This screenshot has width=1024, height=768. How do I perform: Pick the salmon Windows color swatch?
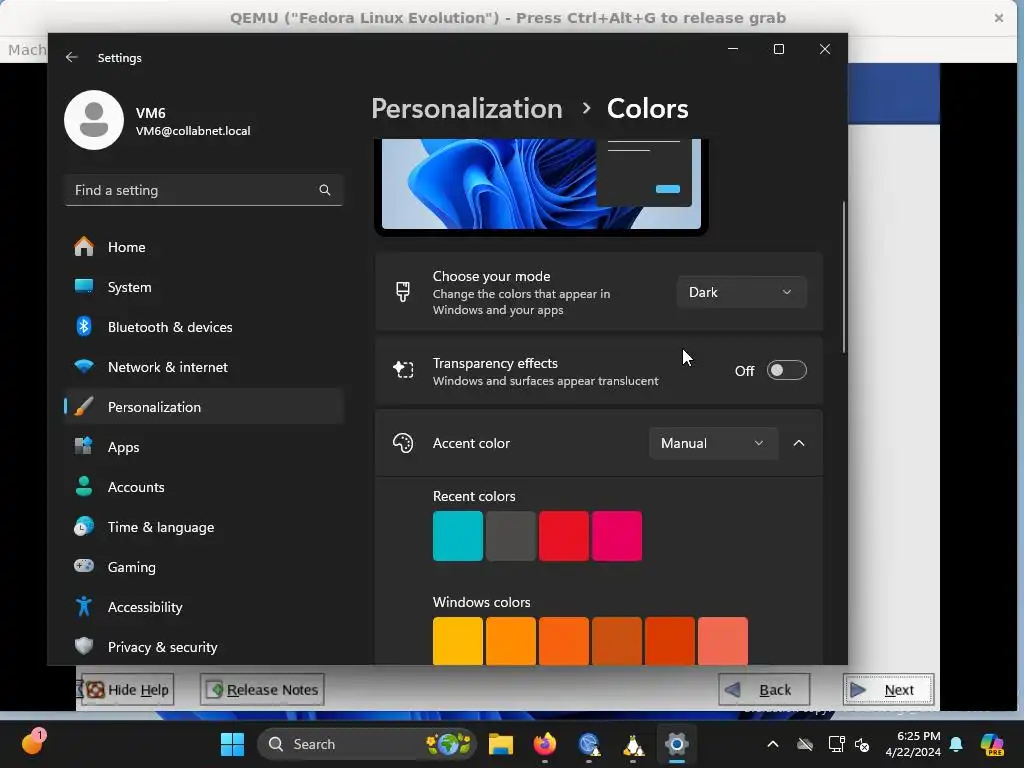[723, 641]
